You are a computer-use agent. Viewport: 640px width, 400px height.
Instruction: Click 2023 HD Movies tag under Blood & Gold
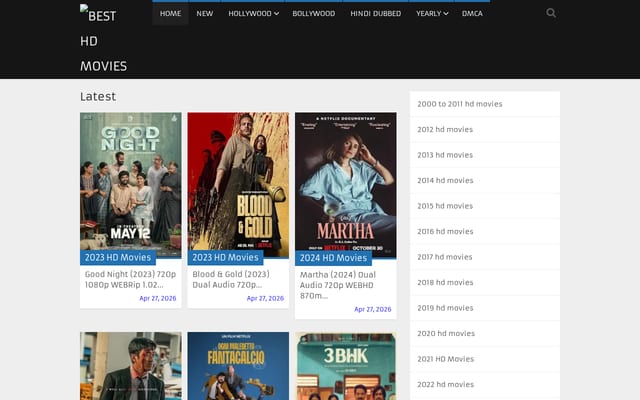225,258
